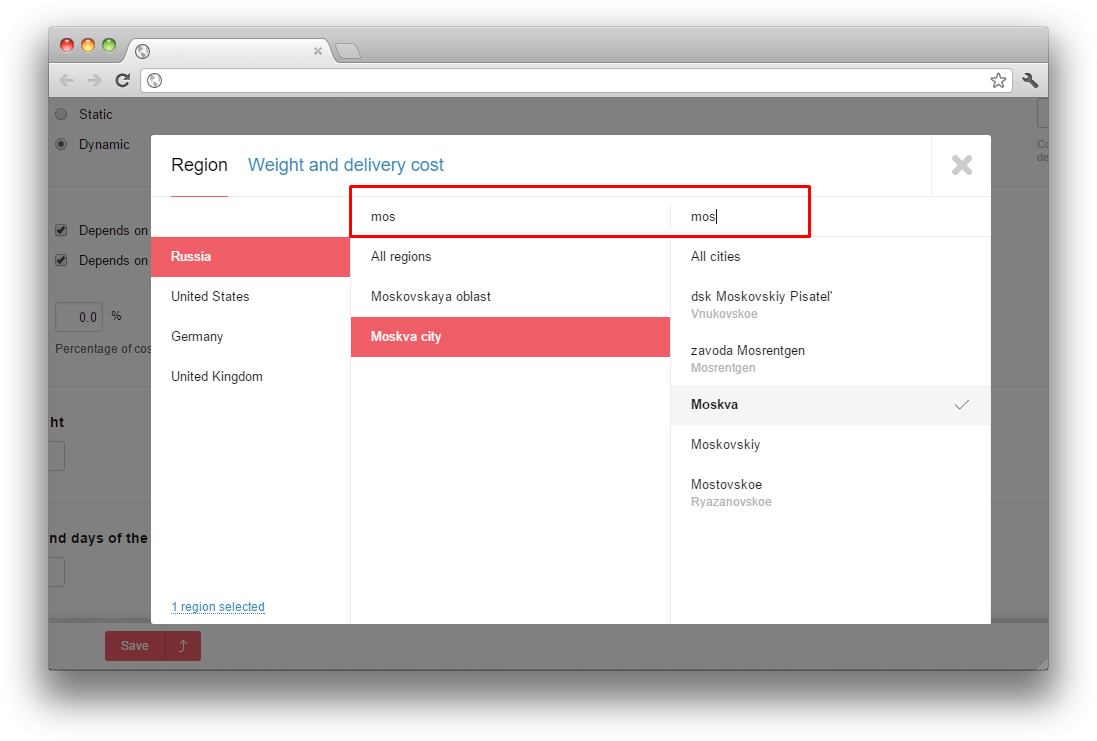
Task: Click the arrow button next to Save
Action: point(183,646)
